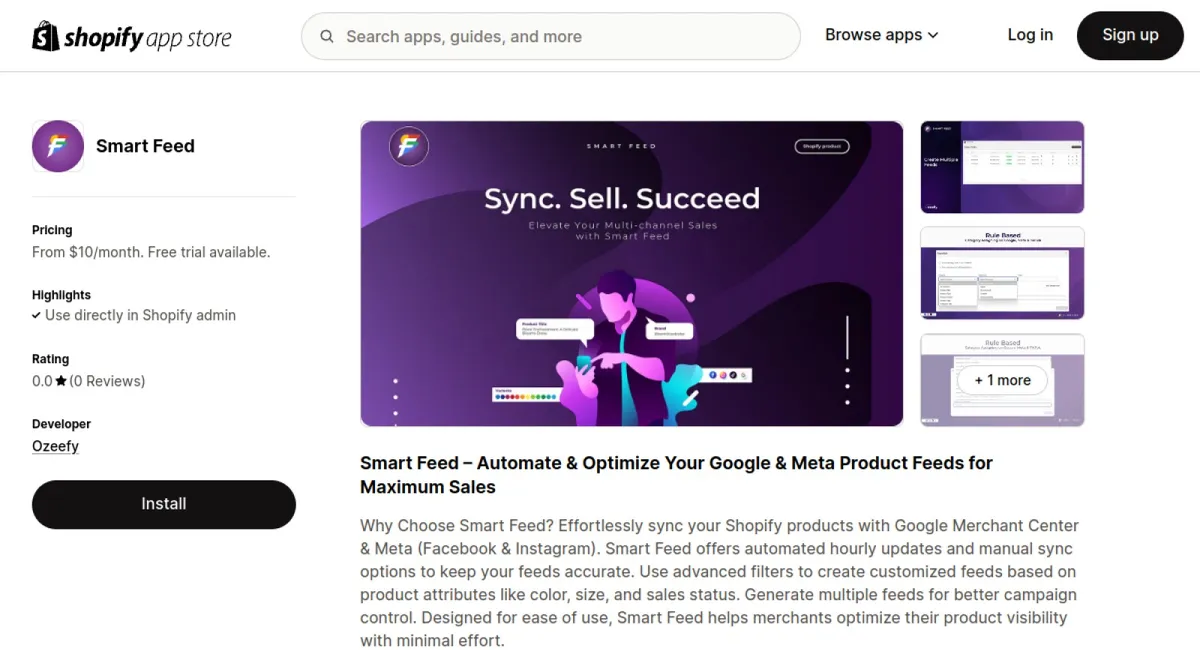The width and height of the screenshot is (1200, 650).
Task: Install the Smart Feed app
Action: point(164,504)
